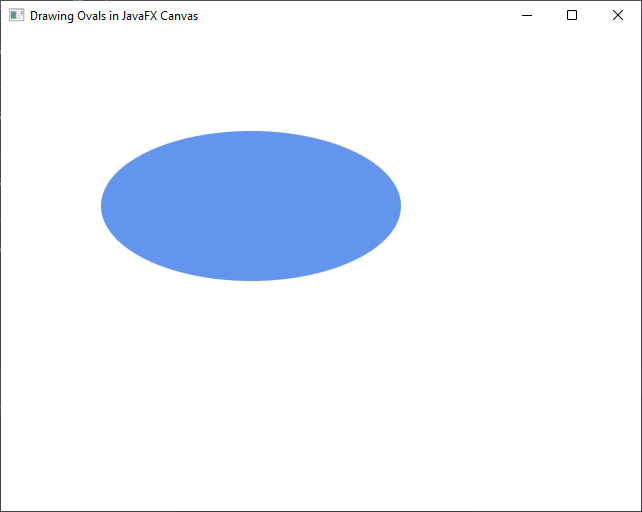Click the center of the blue oval
Image resolution: width=642 pixels, height=512 pixels.
(251, 206)
